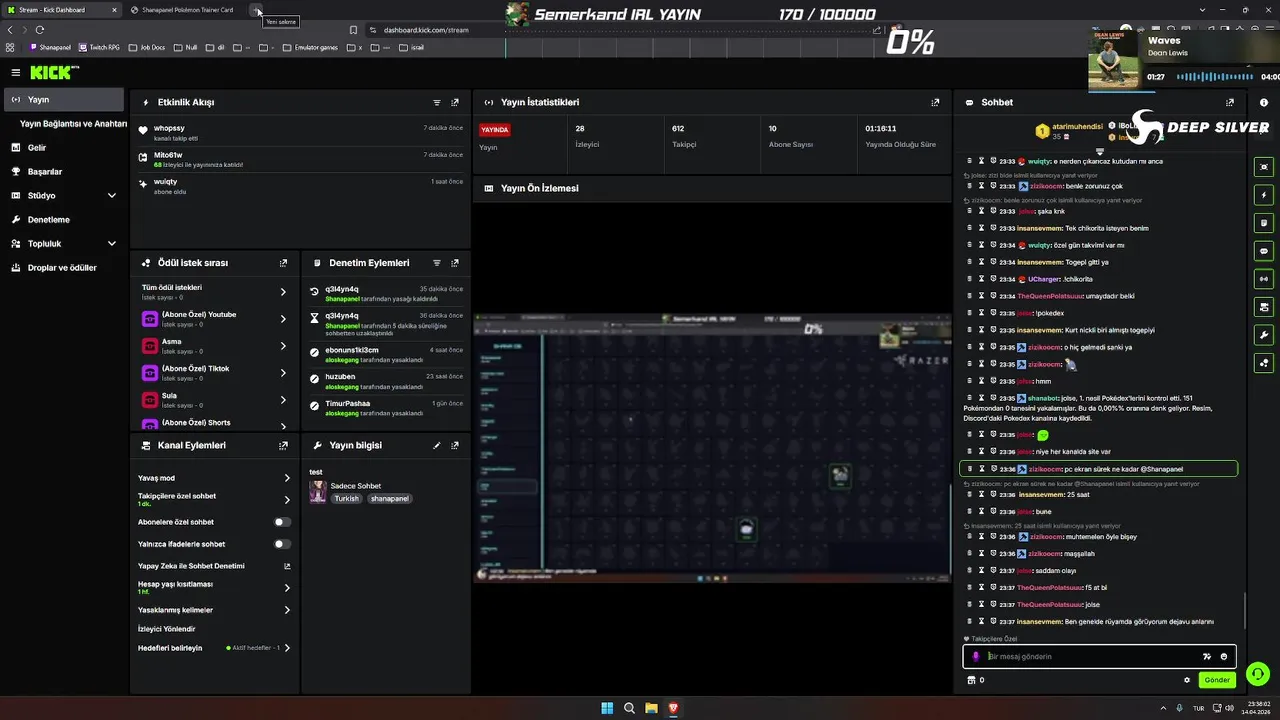Screen dimensions: 1280x720
Task: Click the broadcast signal icon in right rail
Action: tap(1264, 279)
